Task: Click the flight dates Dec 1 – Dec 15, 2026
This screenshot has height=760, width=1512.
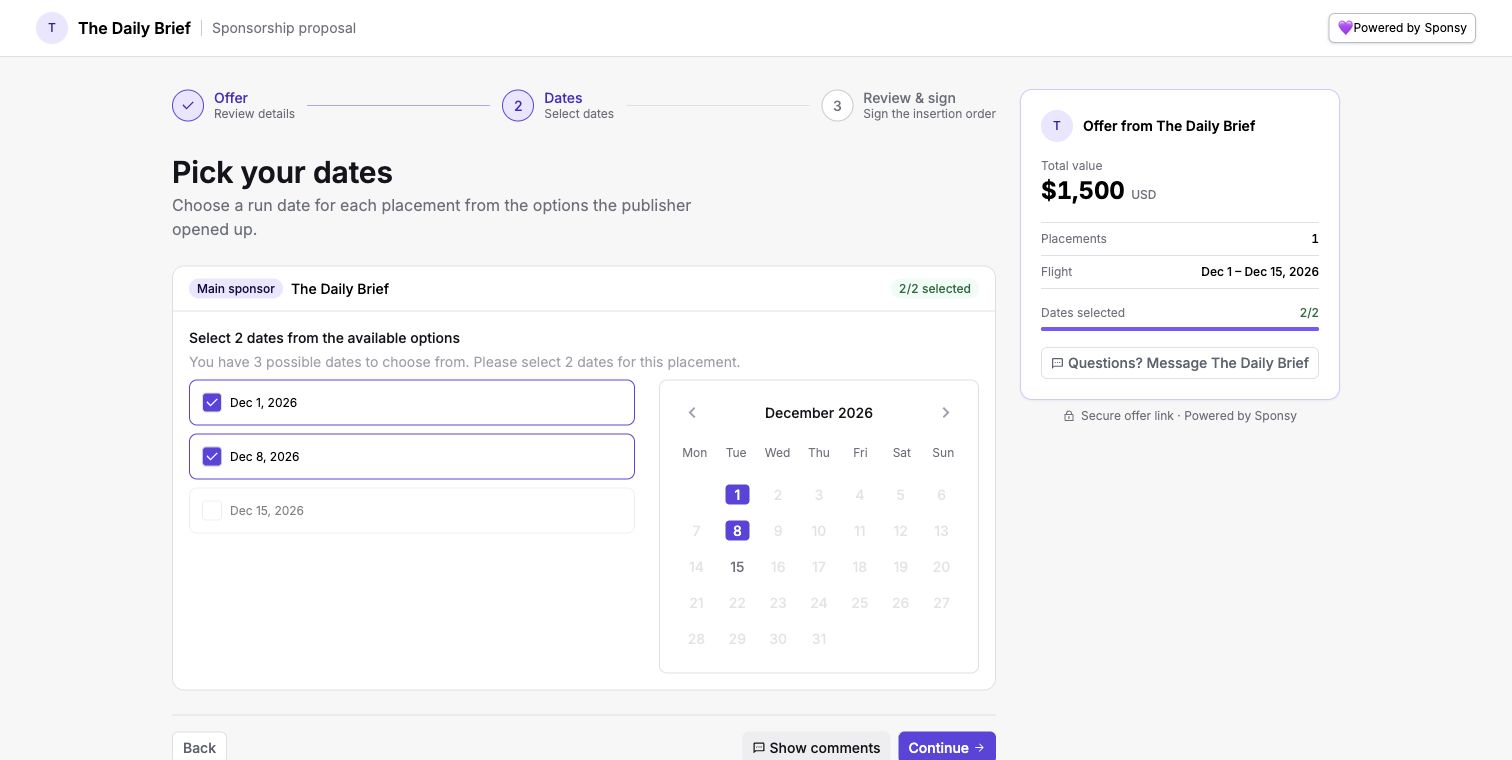Action: pyautogui.click(x=1260, y=272)
